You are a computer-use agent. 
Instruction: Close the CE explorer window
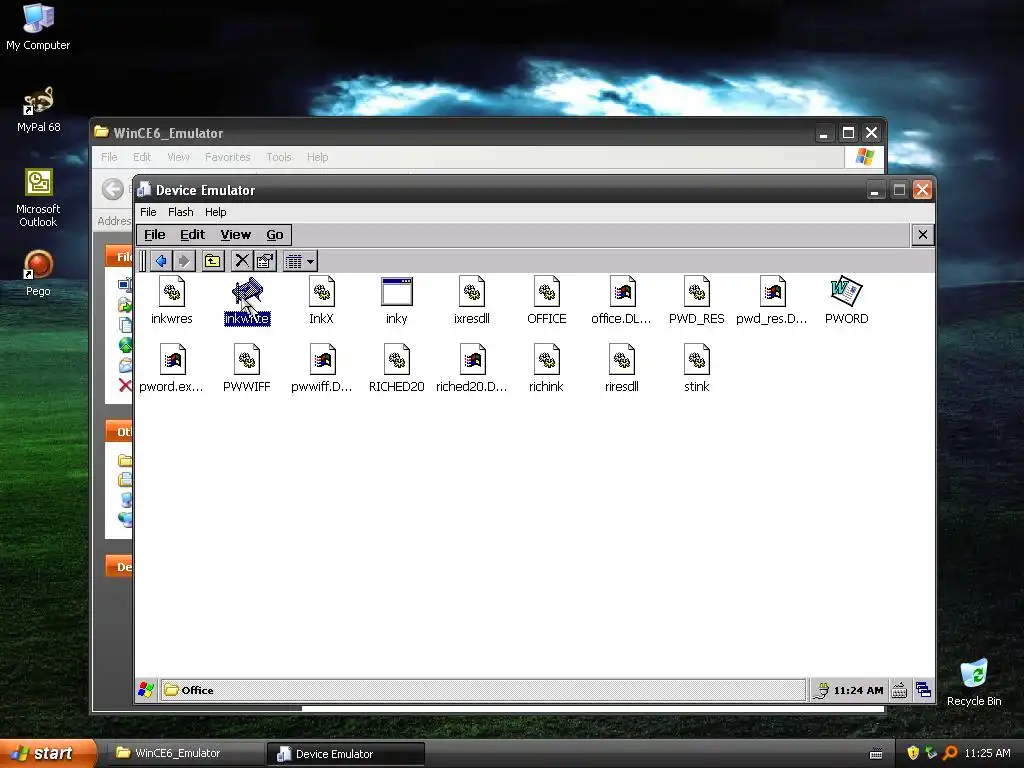click(x=922, y=234)
